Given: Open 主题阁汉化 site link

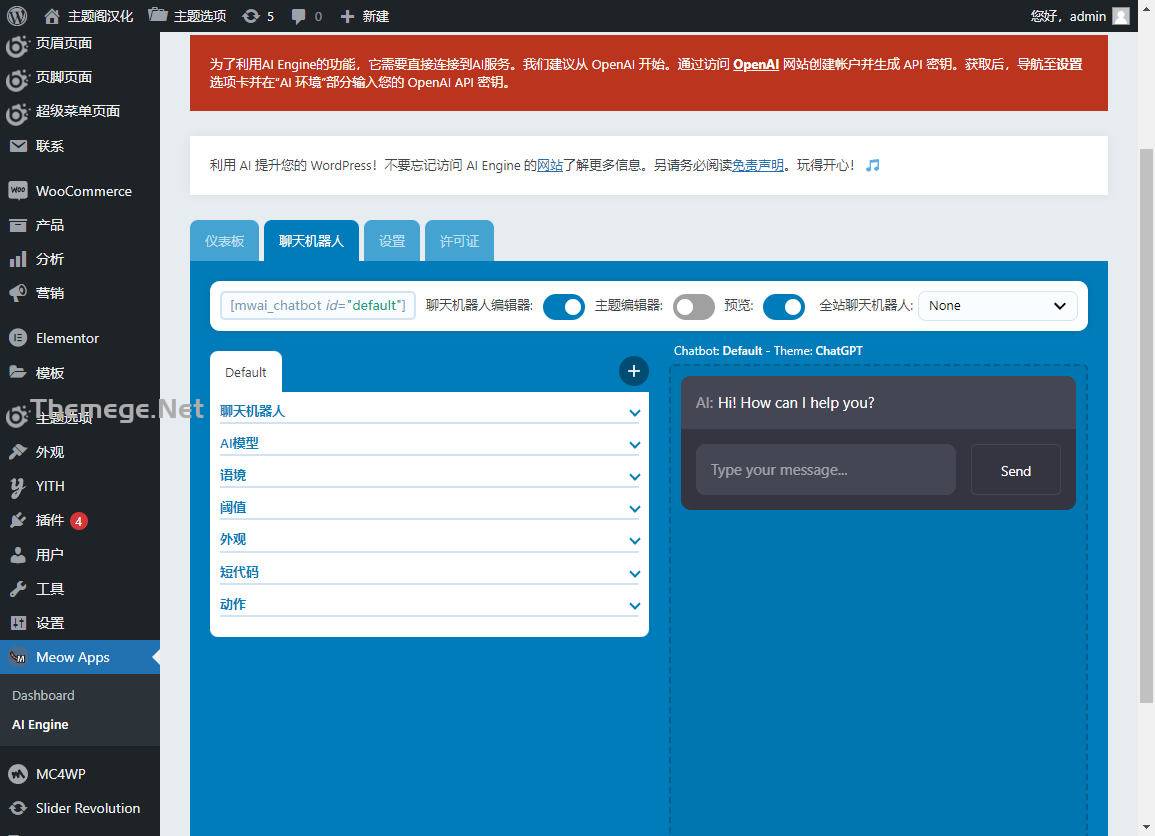Looking at the screenshot, I should [x=88, y=15].
